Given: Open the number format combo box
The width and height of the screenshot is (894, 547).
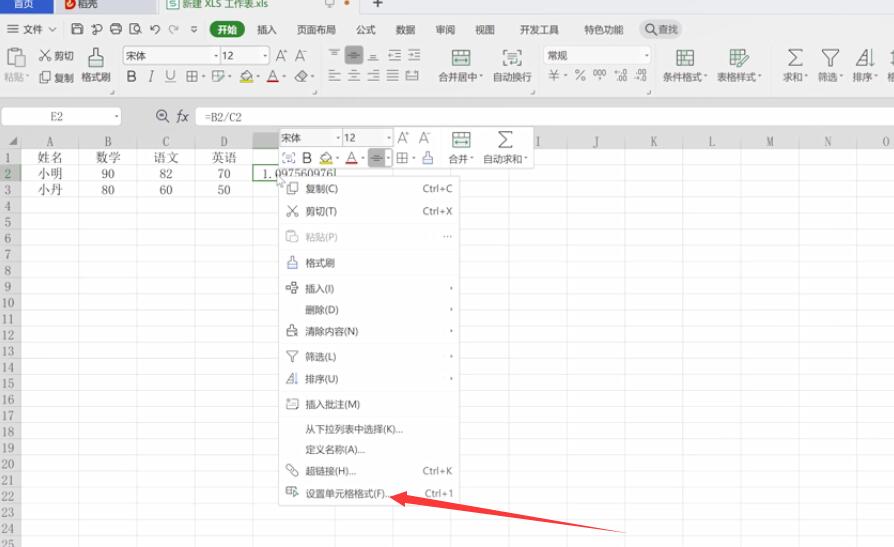Looking at the screenshot, I should [597, 55].
